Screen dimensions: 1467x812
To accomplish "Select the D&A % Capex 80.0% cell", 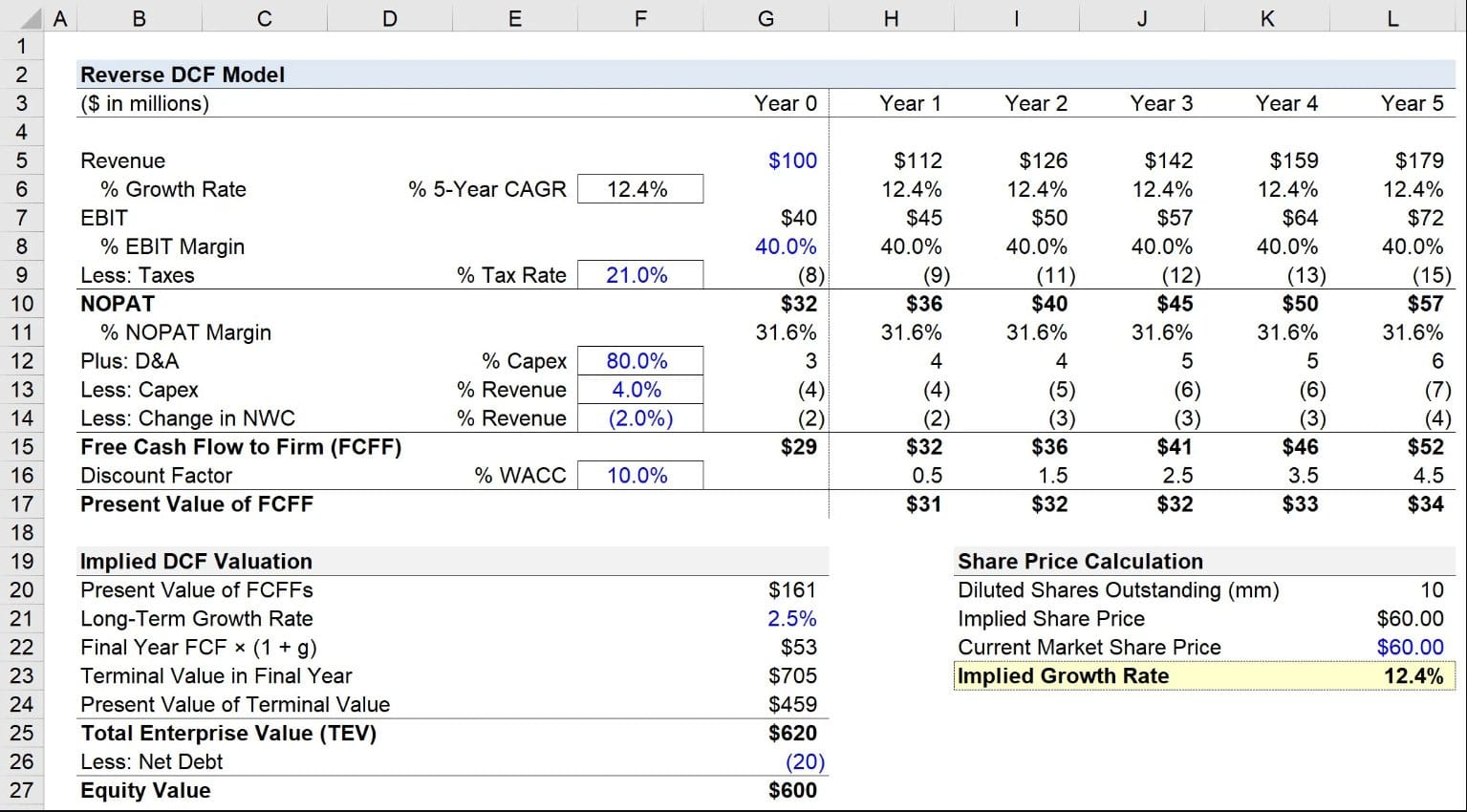I will pos(639,361).
